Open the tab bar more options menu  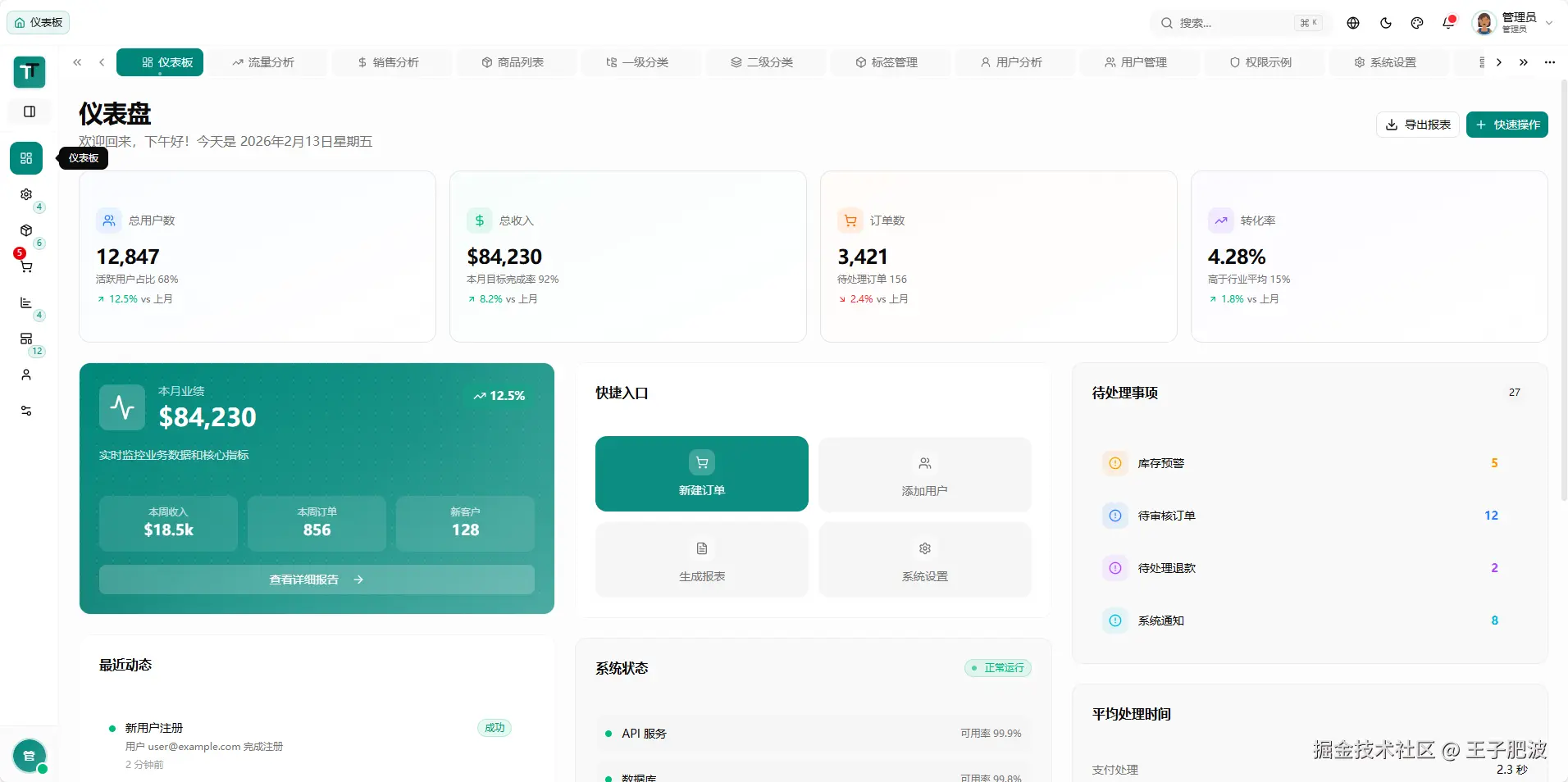(1550, 62)
